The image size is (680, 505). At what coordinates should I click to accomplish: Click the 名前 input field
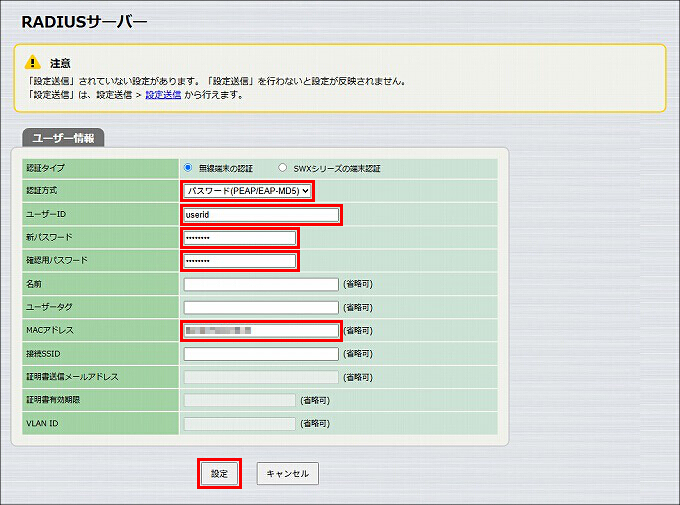(261, 284)
